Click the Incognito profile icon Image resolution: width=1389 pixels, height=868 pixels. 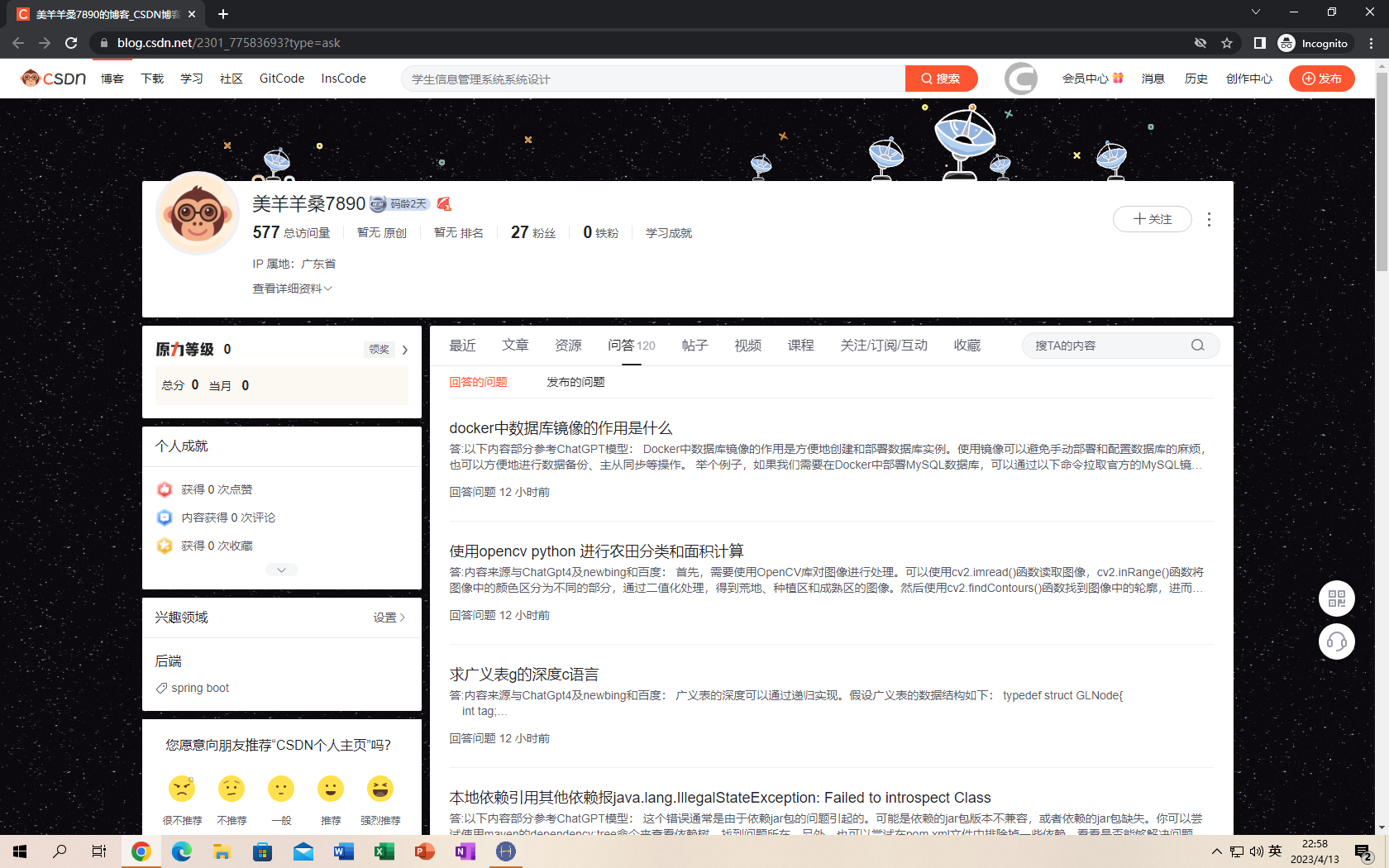click(x=1313, y=43)
